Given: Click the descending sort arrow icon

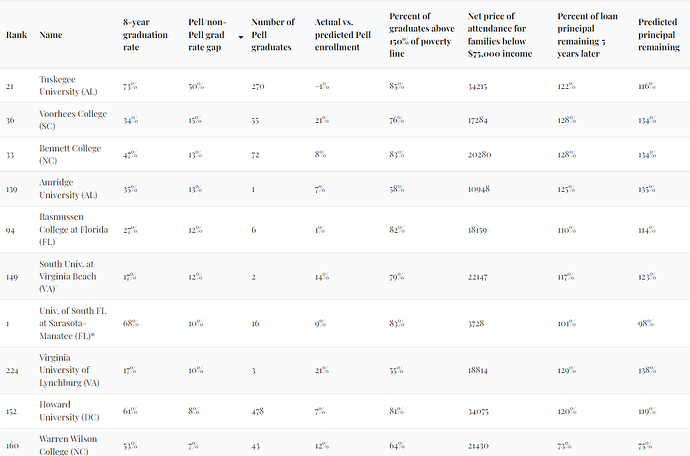Looking at the screenshot, I should [241, 35].
